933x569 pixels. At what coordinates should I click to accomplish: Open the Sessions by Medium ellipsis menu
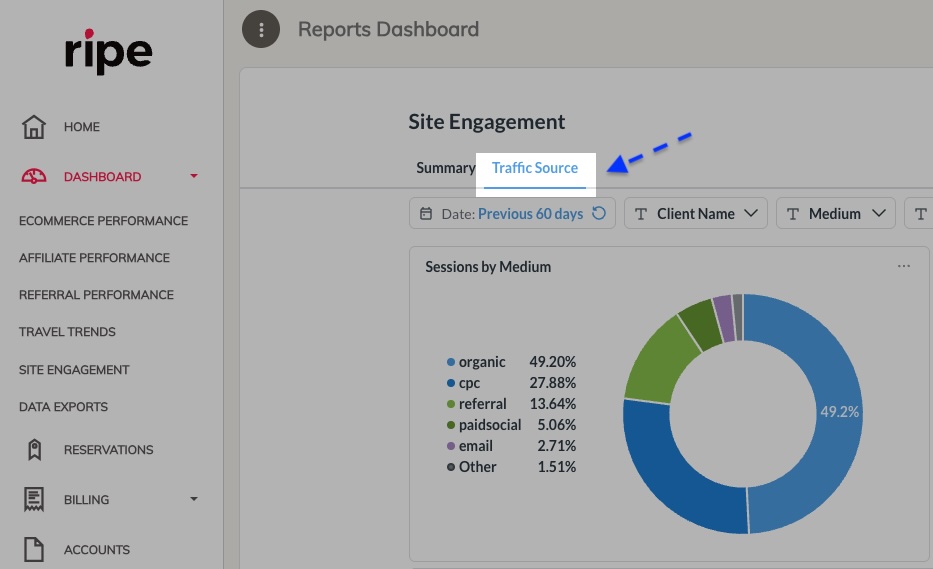click(904, 266)
